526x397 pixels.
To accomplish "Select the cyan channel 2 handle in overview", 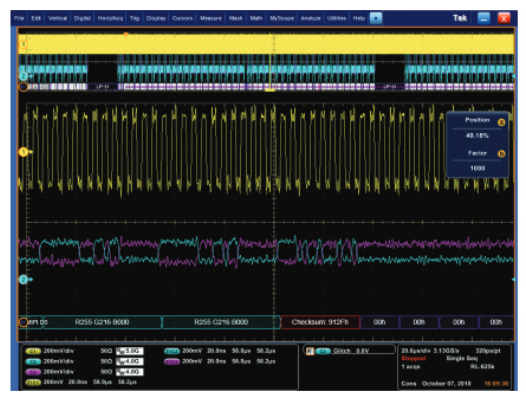I will coord(23,77).
